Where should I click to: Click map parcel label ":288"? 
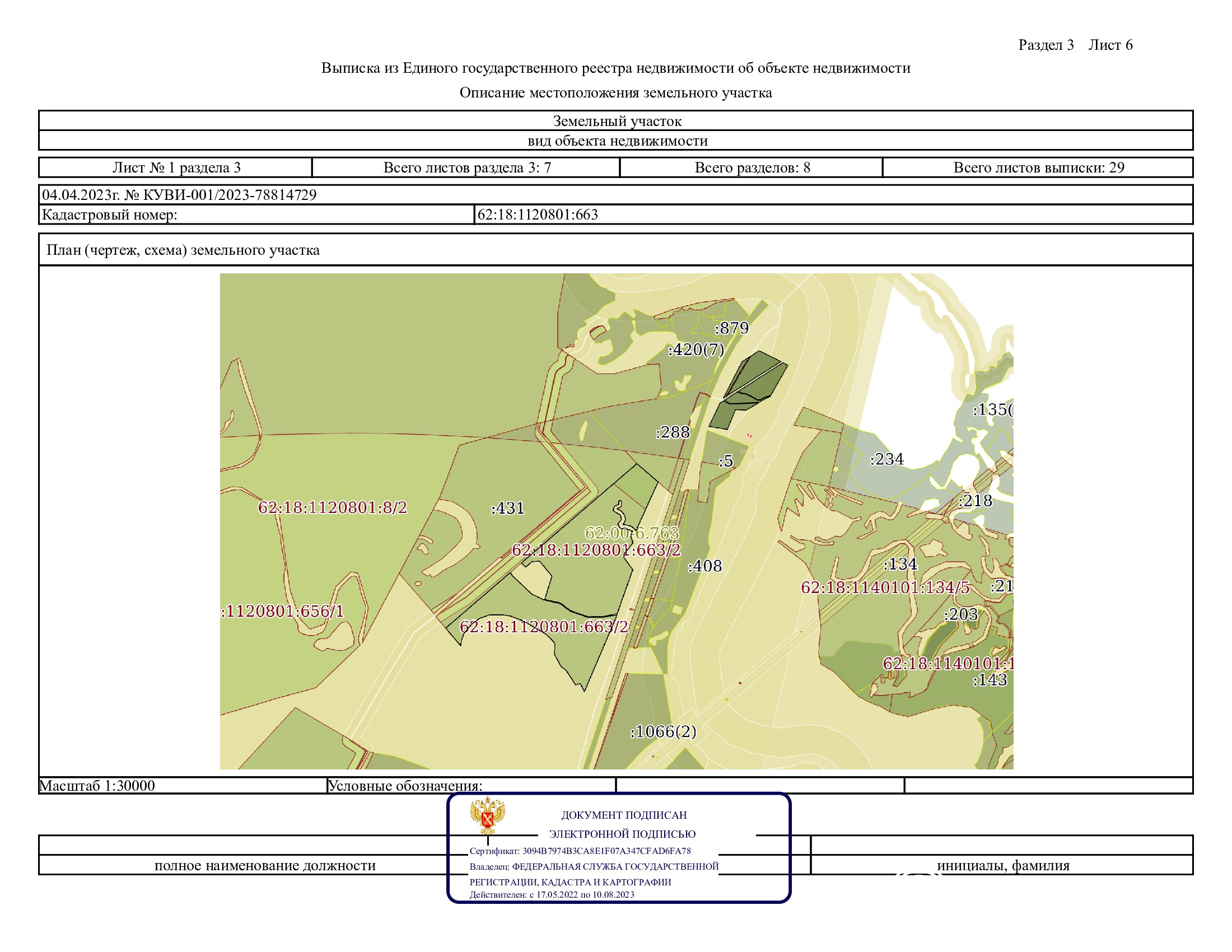(x=673, y=432)
